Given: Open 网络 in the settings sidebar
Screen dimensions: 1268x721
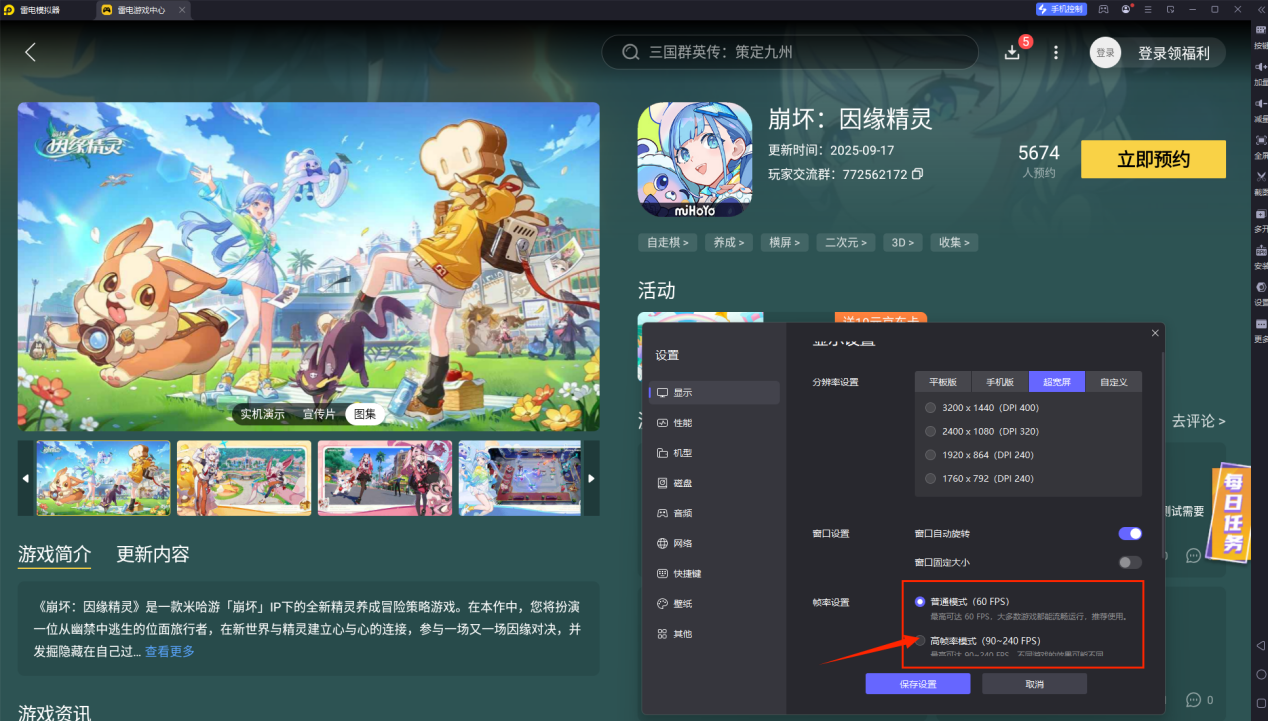Looking at the screenshot, I should [714, 543].
